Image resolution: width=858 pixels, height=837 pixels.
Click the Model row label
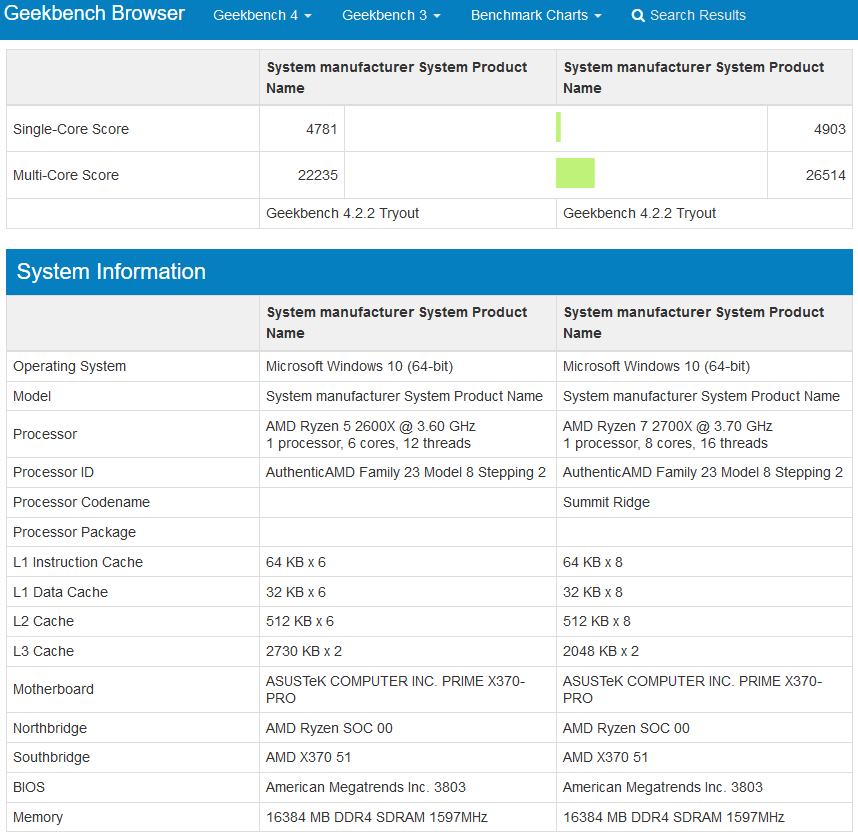pos(32,396)
